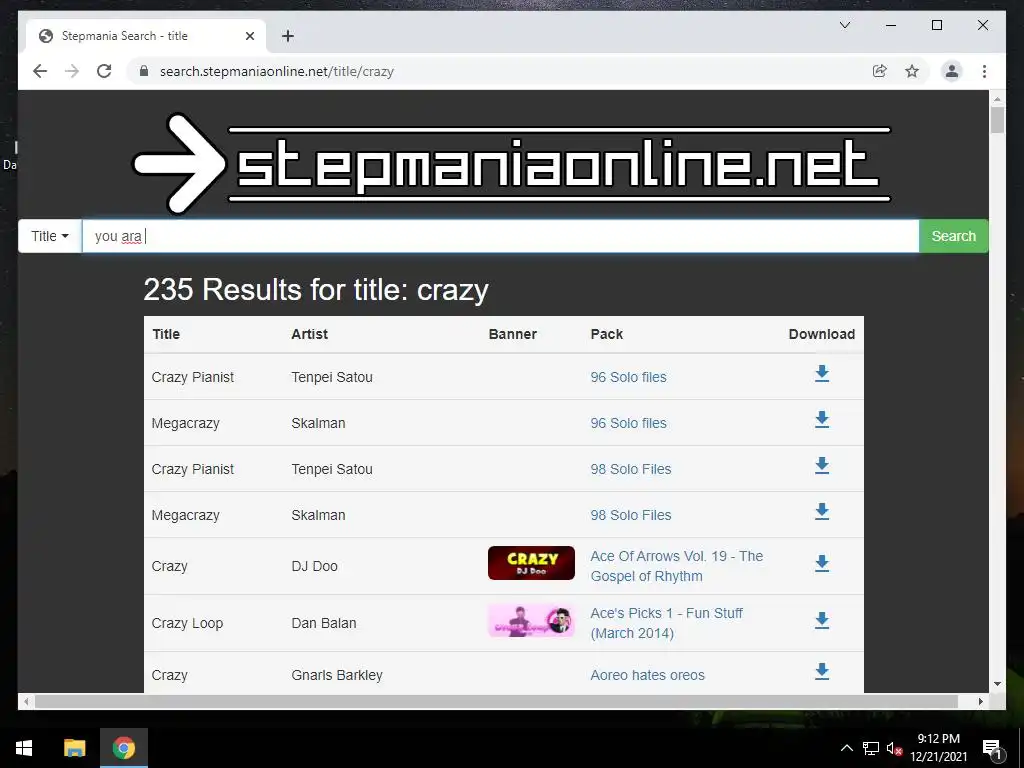Viewport: 1024px width, 768px height.
Task: Open 98 Solo Files link for Crazy Pianist
Action: [631, 469]
